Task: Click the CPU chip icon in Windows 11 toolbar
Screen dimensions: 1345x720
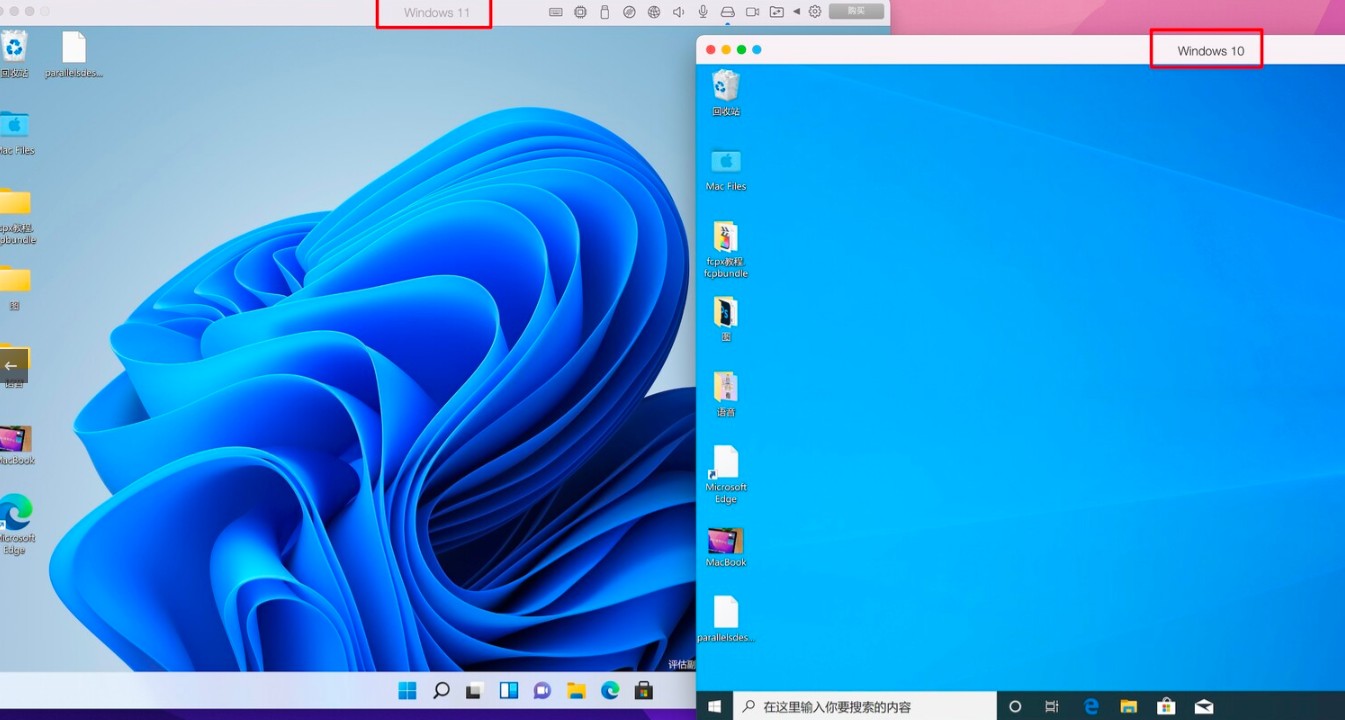Action: click(581, 12)
